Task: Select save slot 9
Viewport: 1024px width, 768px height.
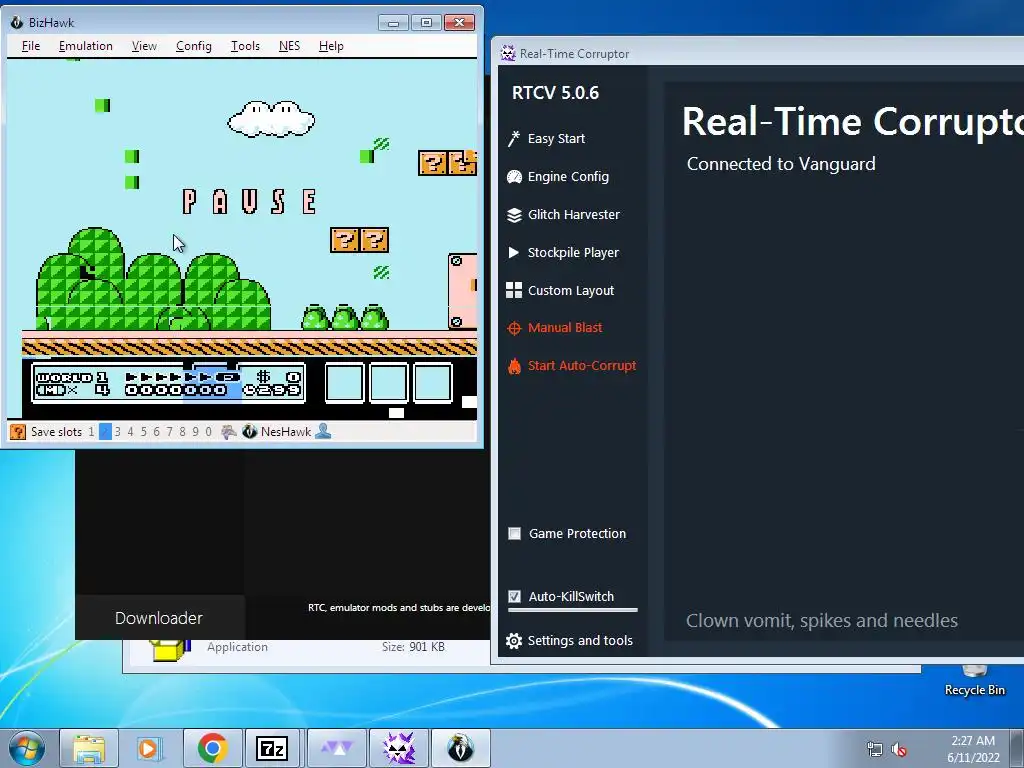Action: [x=195, y=432]
